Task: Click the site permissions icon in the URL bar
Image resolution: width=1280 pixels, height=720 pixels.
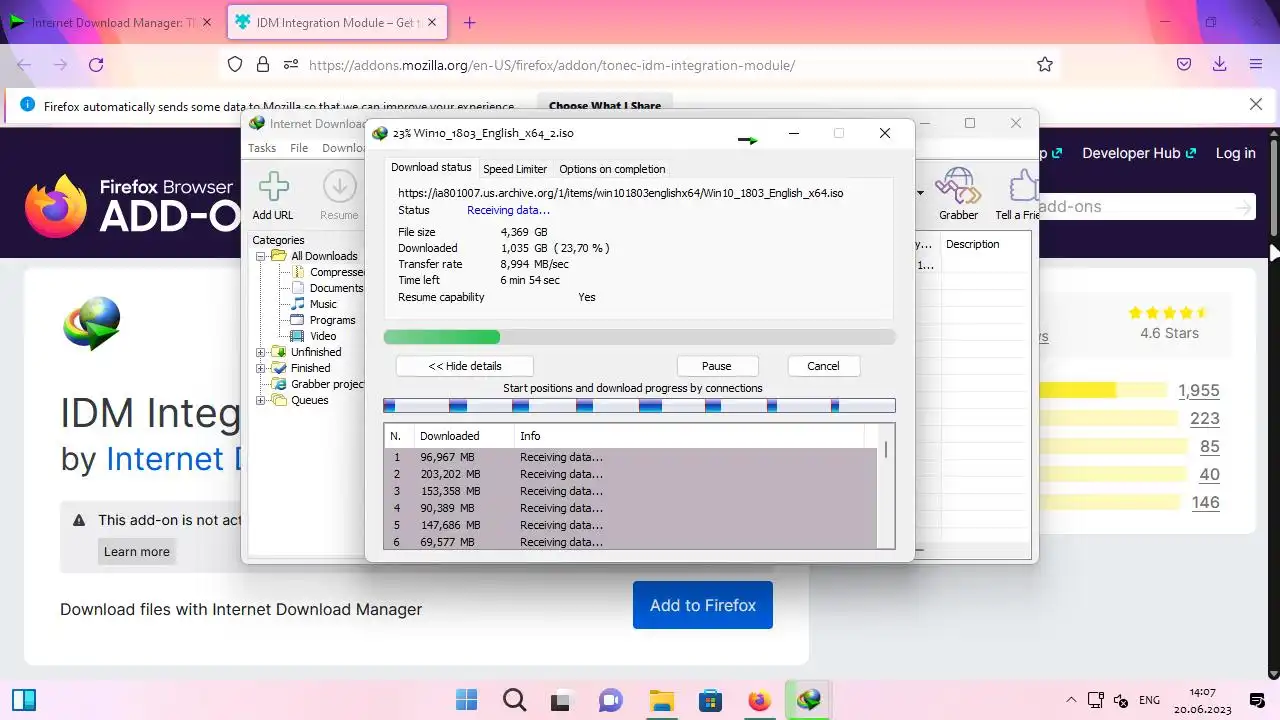Action: [291, 65]
